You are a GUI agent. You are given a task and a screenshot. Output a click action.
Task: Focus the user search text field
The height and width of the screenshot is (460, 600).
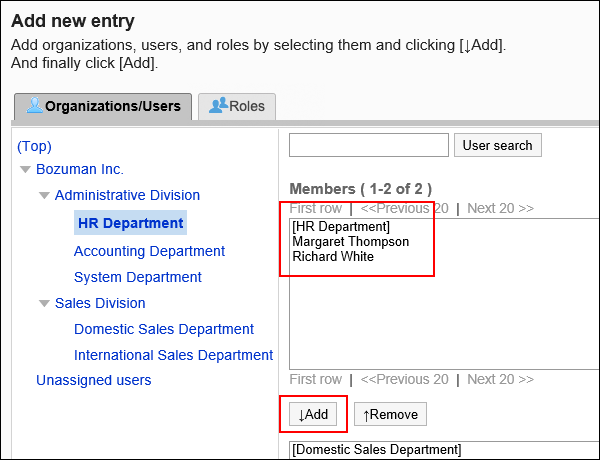pyautogui.click(x=369, y=145)
